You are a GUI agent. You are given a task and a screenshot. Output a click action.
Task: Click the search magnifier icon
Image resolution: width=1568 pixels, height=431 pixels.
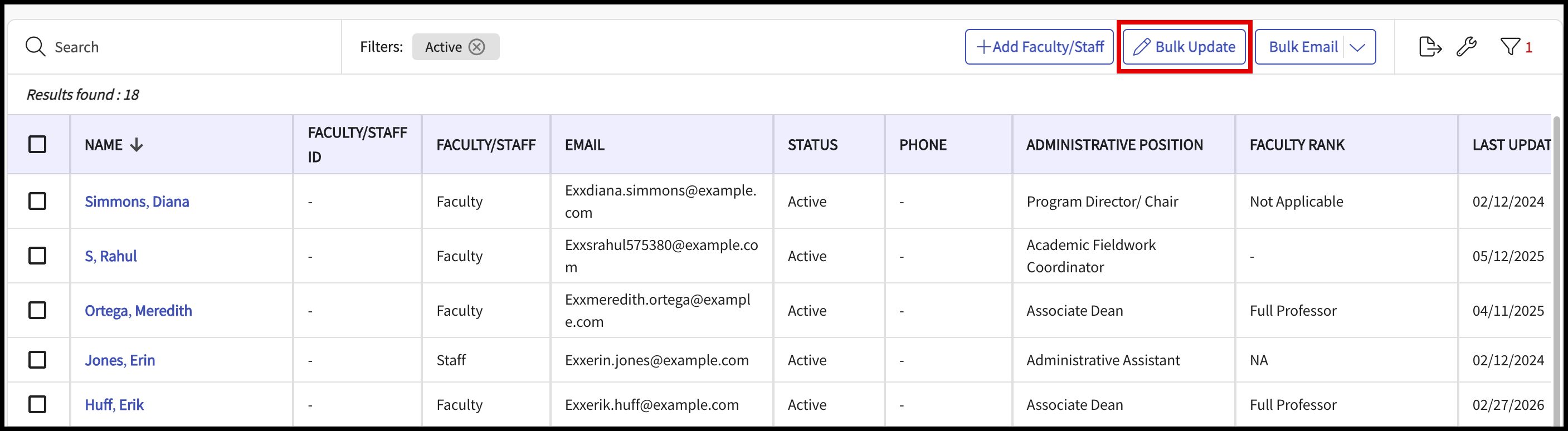point(35,47)
